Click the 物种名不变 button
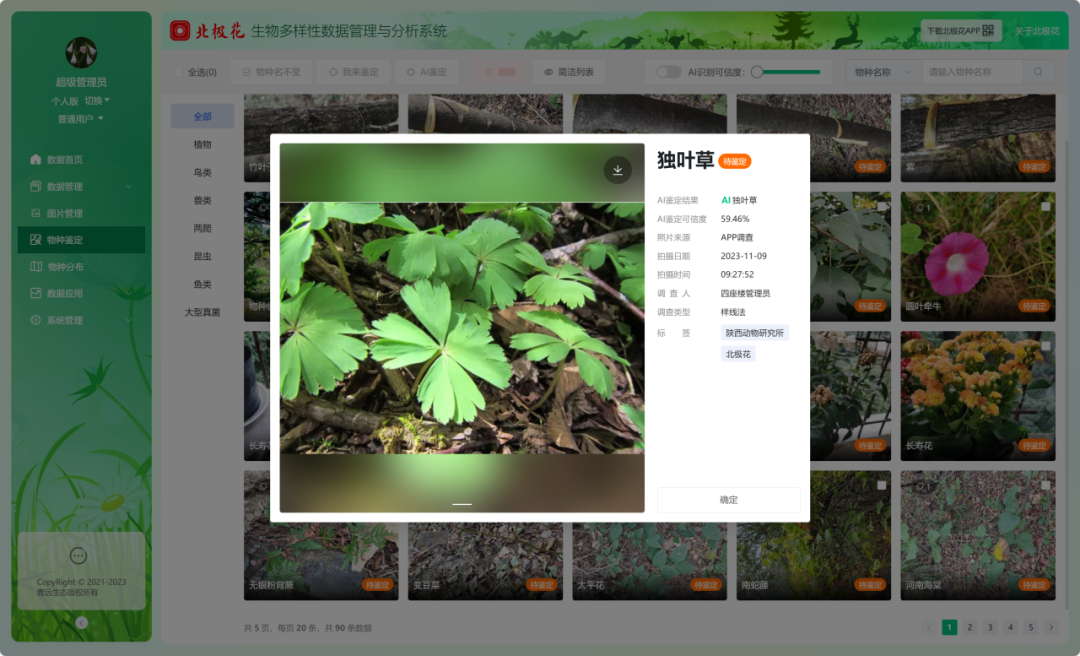The width and height of the screenshot is (1080, 656). [271, 72]
